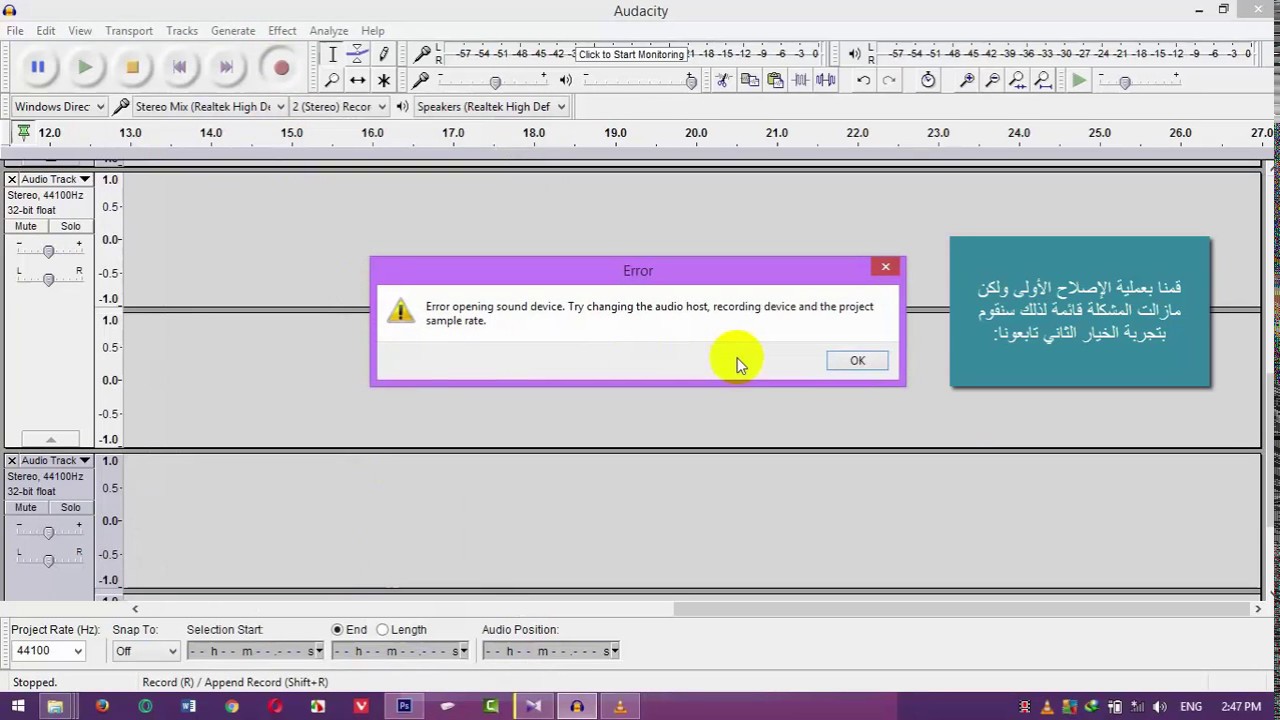Close the second Audio Track with X
Screen dimensions: 1280x720
click(12, 461)
